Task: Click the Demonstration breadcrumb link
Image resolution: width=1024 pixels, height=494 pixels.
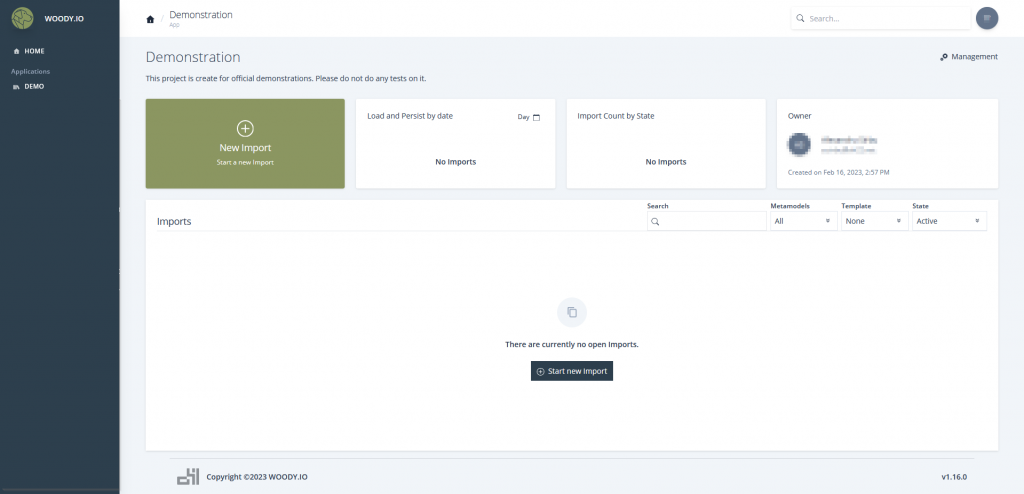Action: (x=201, y=15)
